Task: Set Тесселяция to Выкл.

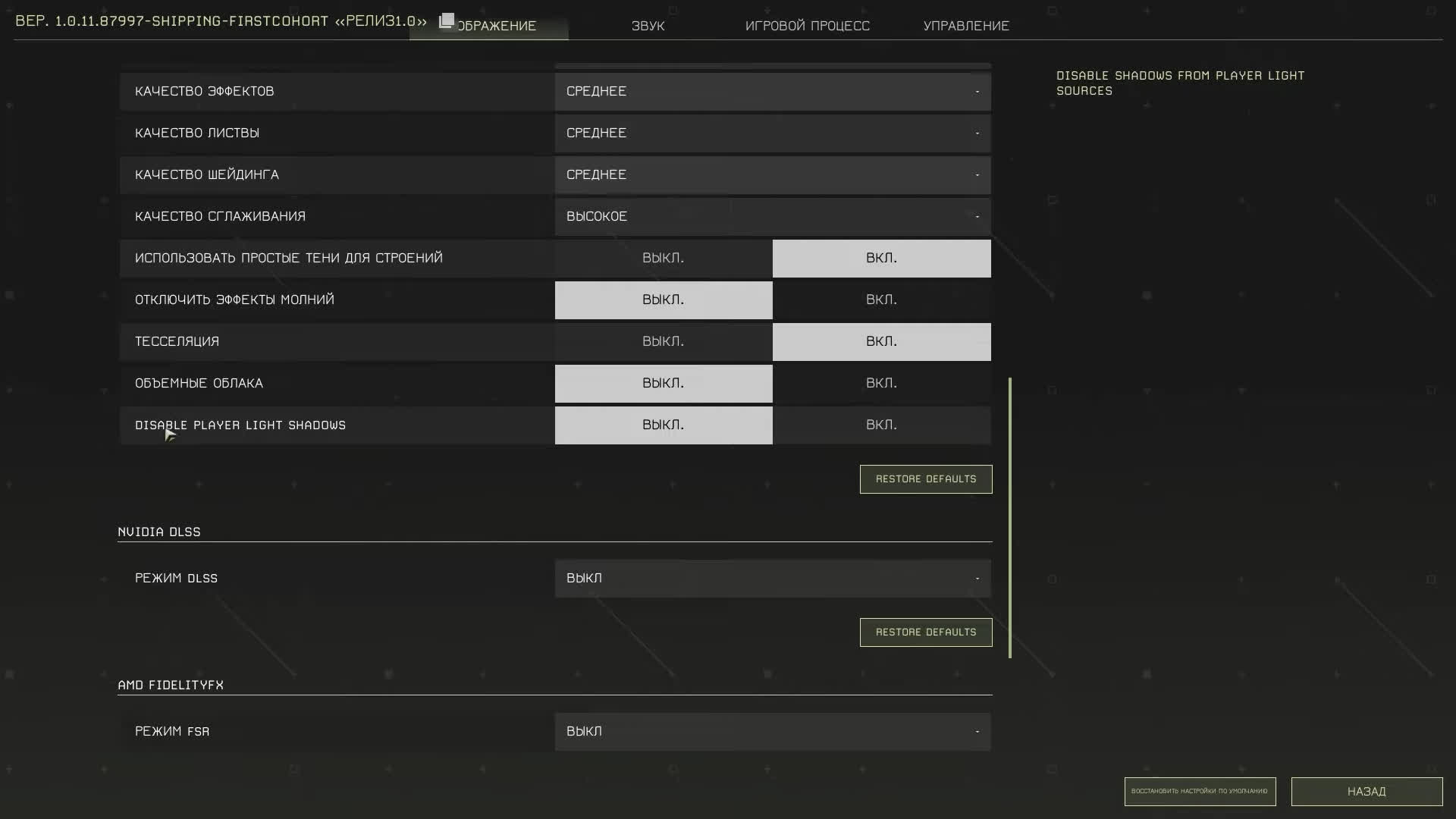Action: [663, 342]
